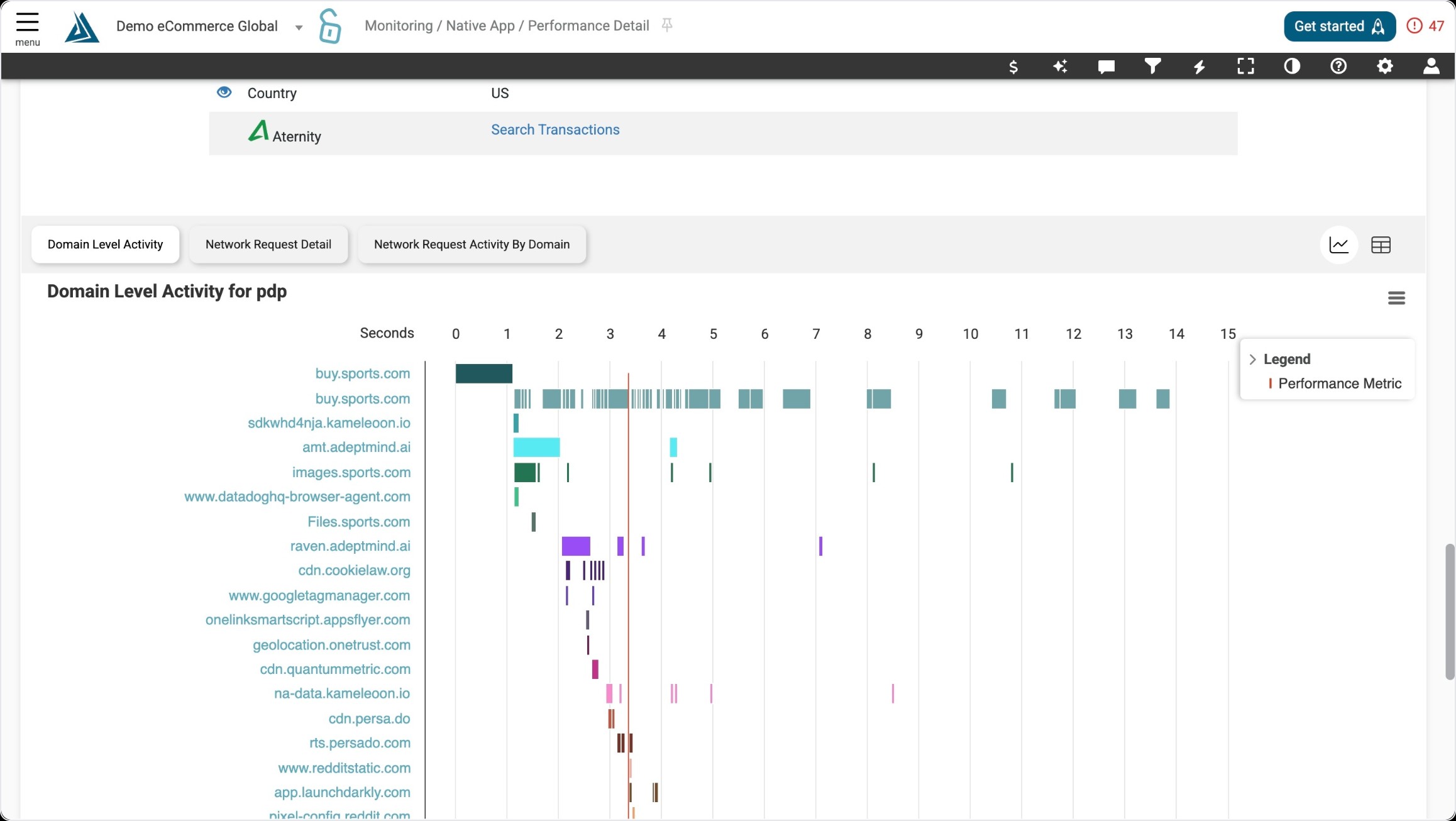Click the Domain Level Activity for pdp heading

(167, 291)
